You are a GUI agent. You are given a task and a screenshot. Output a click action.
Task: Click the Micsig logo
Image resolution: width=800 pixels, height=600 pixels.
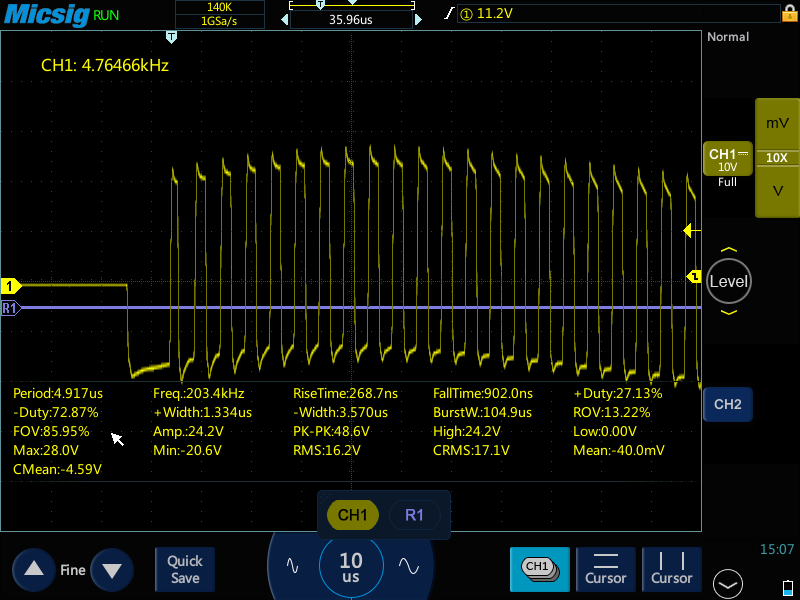47,14
